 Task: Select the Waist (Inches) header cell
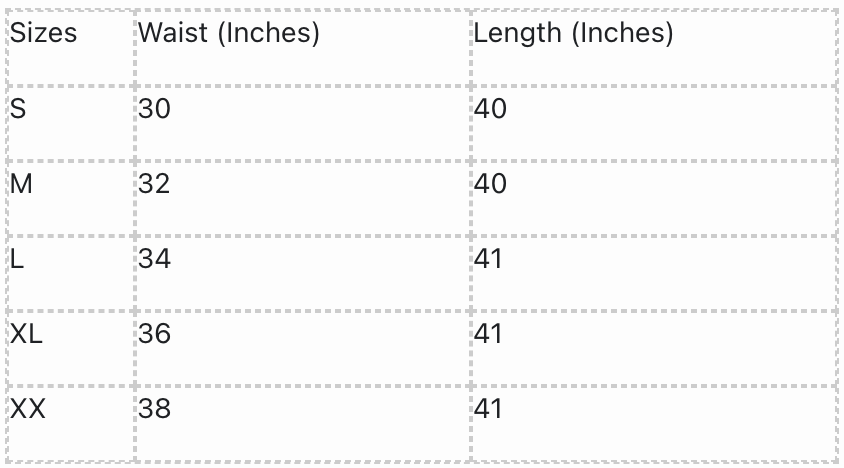pos(229,34)
